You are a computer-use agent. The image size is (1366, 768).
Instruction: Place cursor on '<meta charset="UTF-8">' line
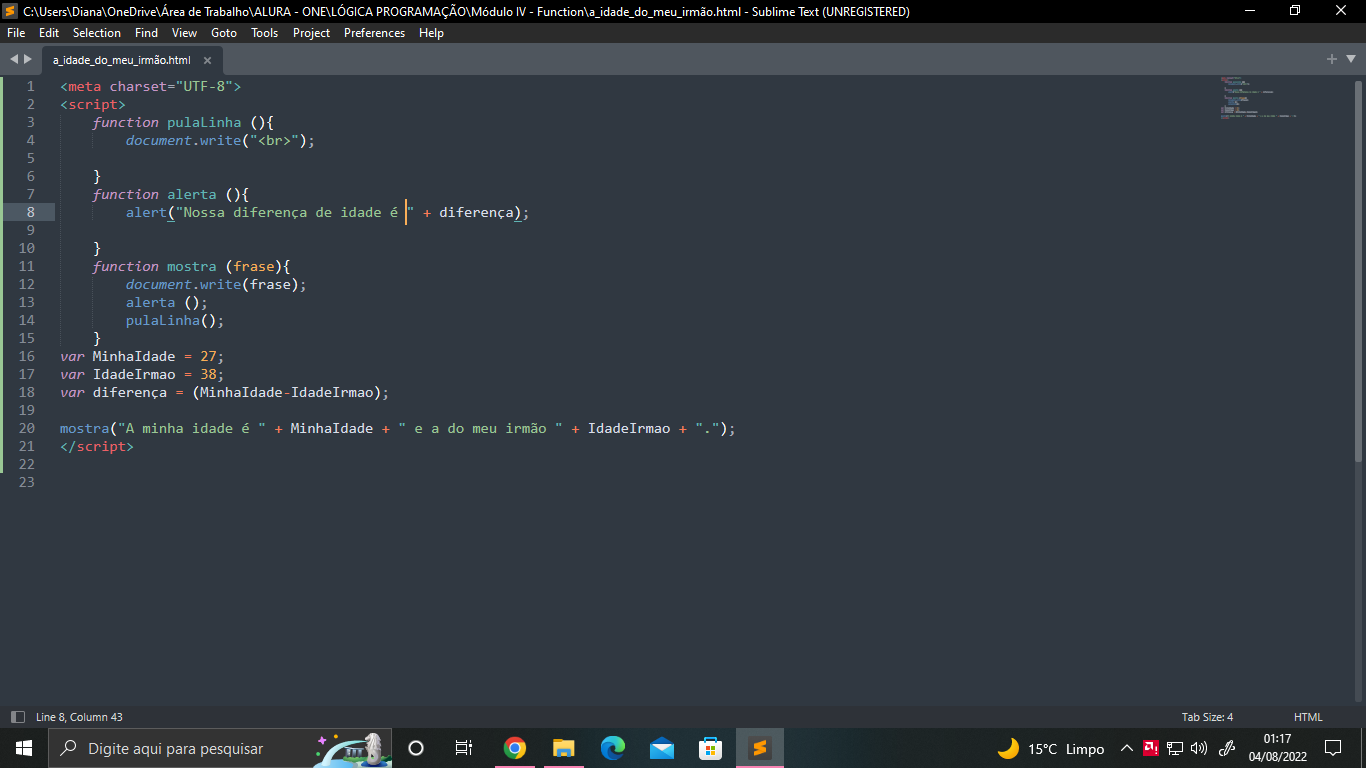[150, 86]
